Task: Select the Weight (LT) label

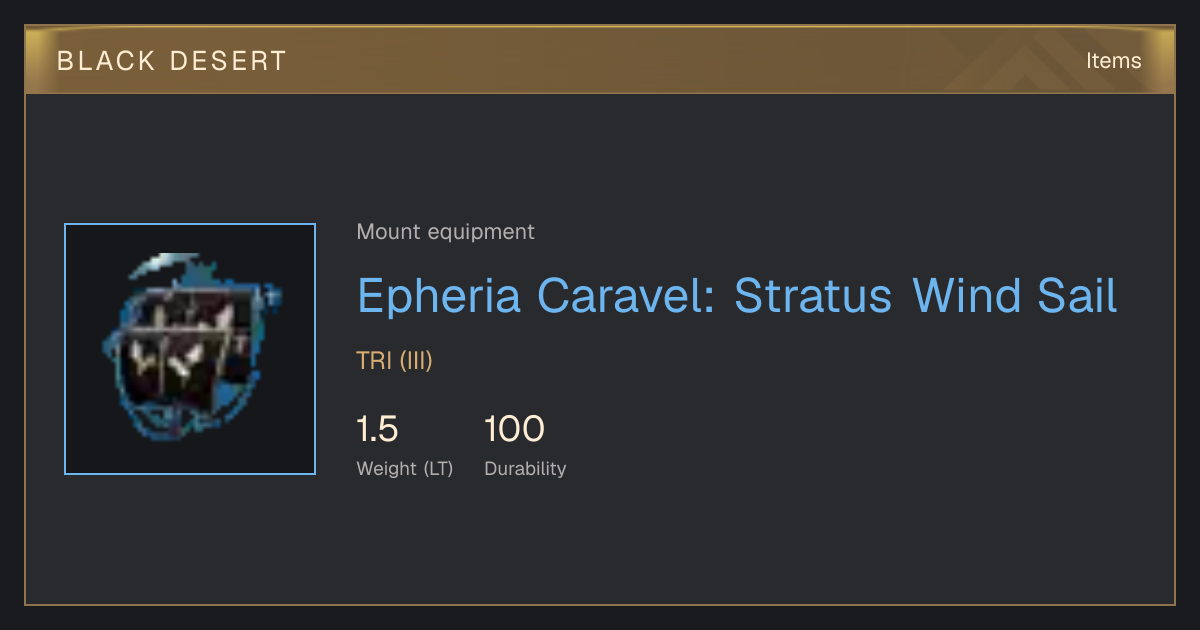Action: click(405, 469)
